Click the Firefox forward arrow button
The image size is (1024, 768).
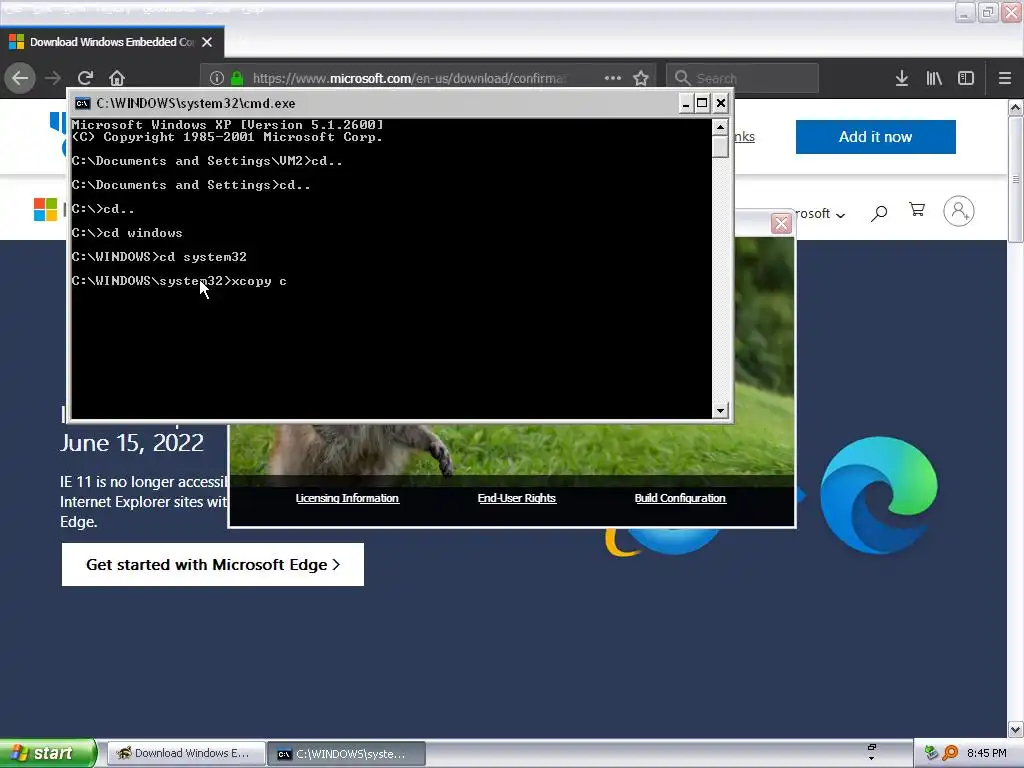[x=53, y=78]
